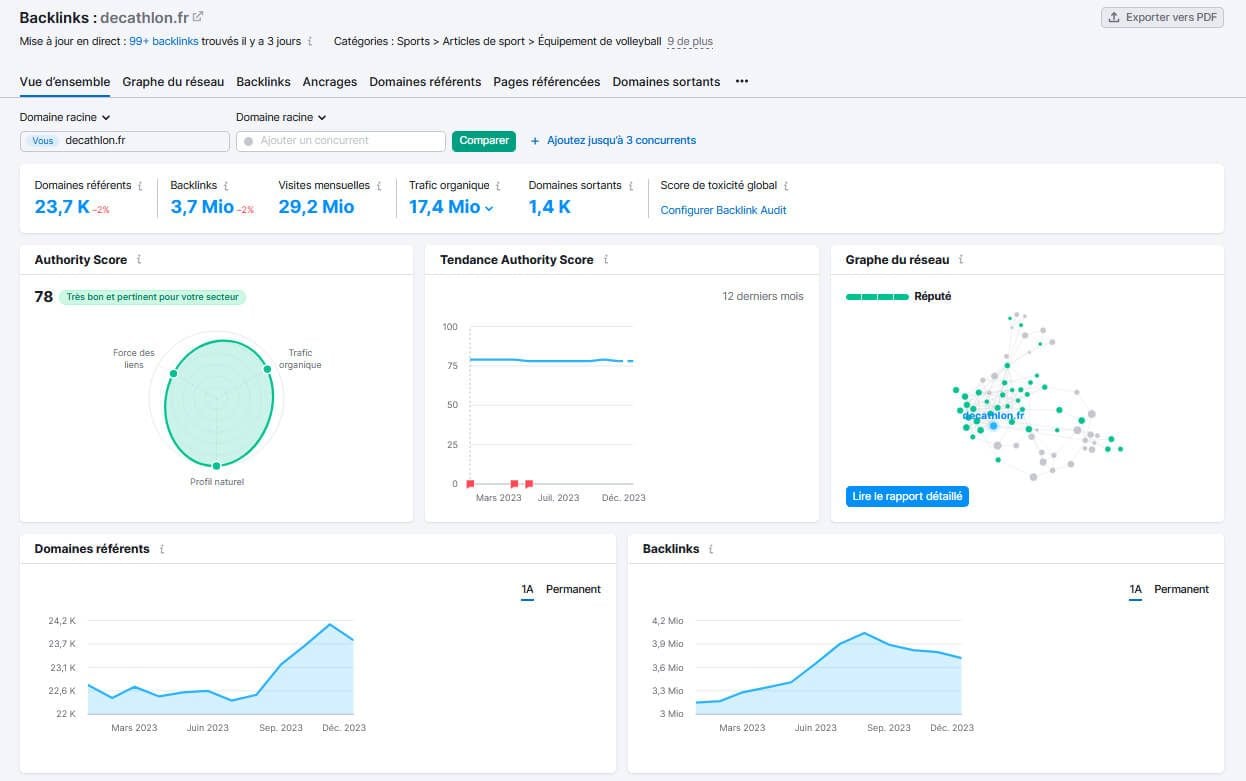This screenshot has height=781, width=1246.
Task: Click Très bon et pertinent badge
Action: coord(152,297)
